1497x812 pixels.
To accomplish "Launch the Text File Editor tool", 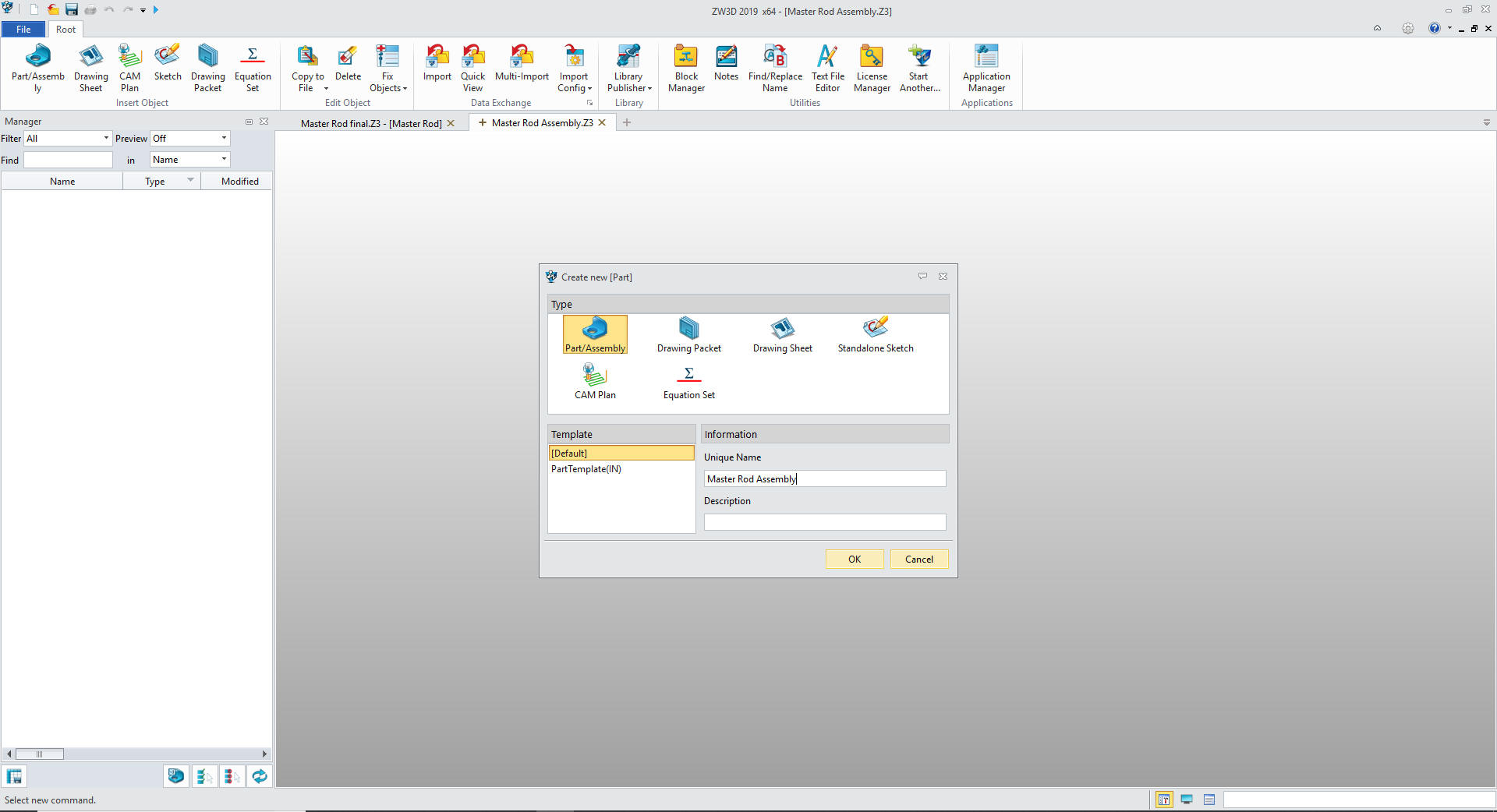I will tap(827, 69).
